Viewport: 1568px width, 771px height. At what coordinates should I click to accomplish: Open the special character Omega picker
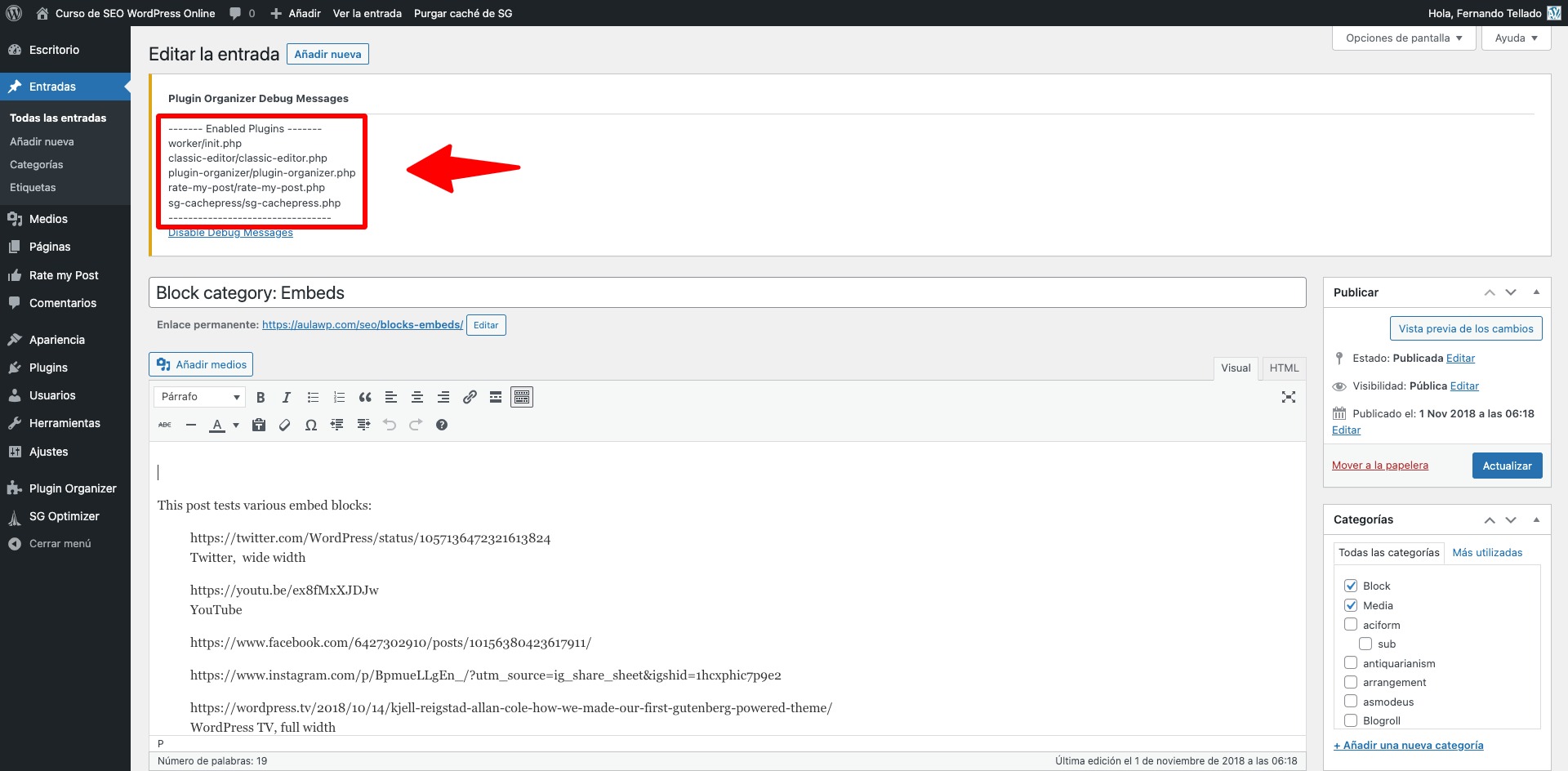(x=311, y=425)
